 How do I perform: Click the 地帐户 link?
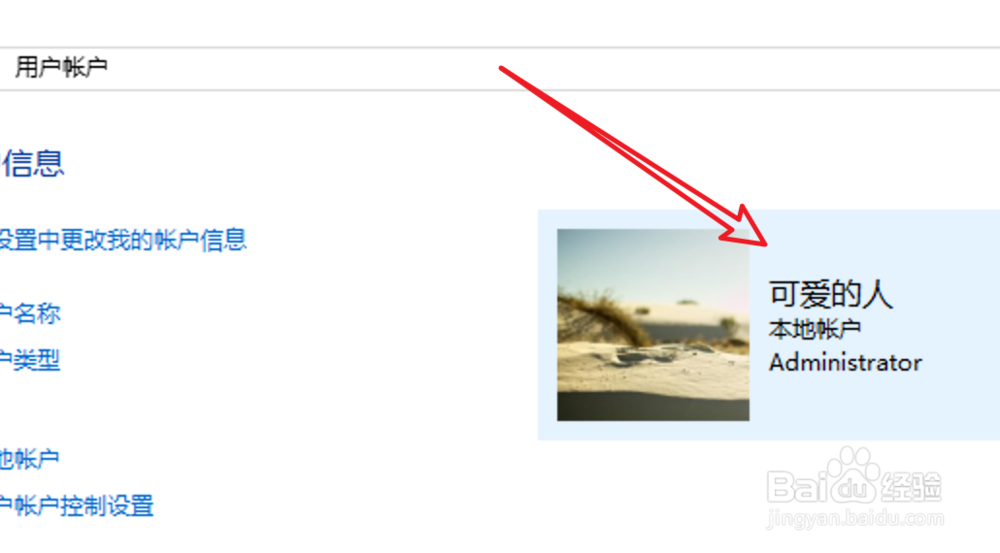pos(29,459)
